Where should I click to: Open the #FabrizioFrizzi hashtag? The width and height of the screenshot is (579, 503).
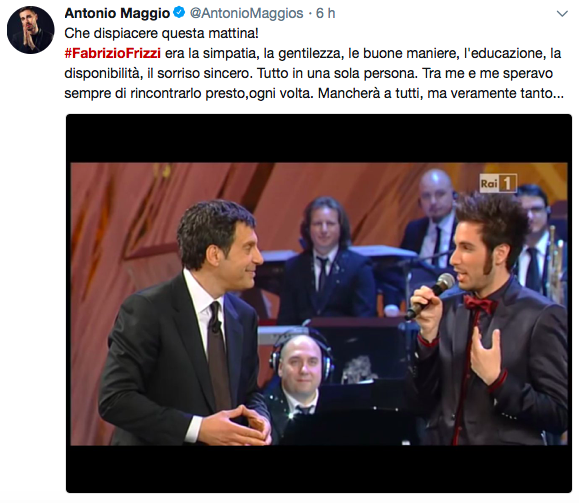click(x=113, y=53)
